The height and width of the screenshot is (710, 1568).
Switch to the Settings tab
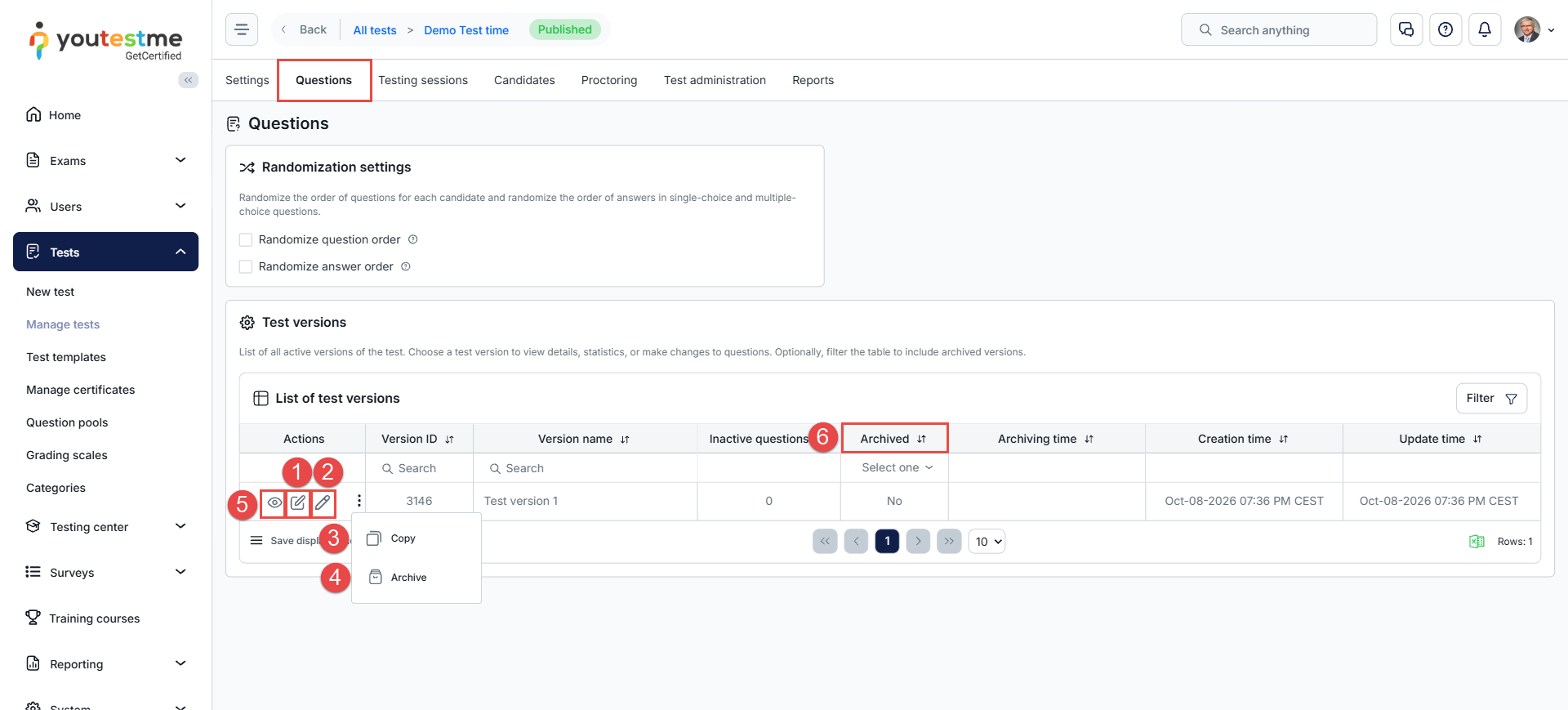[x=247, y=80]
